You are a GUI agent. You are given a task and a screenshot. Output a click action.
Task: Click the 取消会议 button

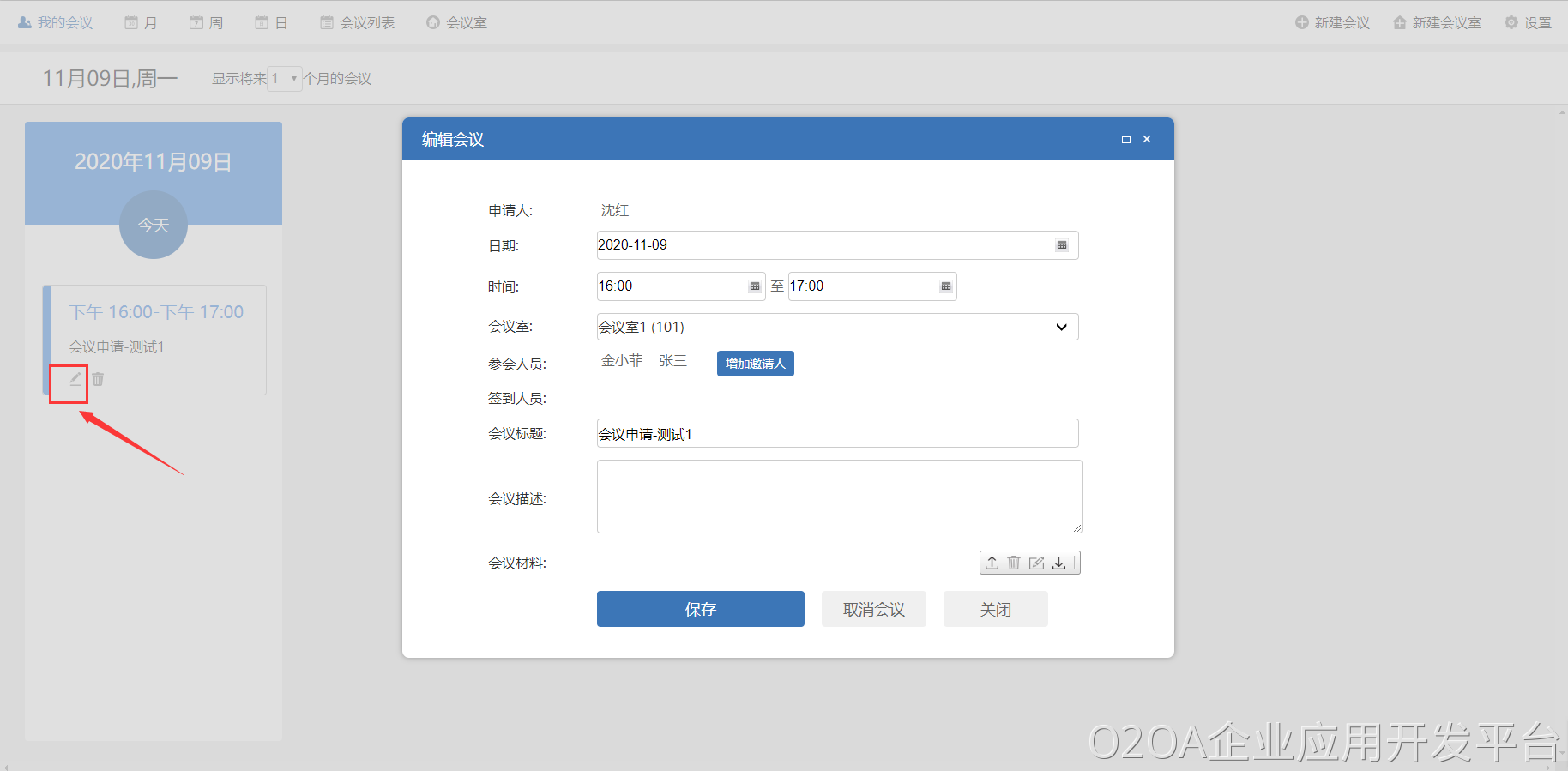point(873,609)
